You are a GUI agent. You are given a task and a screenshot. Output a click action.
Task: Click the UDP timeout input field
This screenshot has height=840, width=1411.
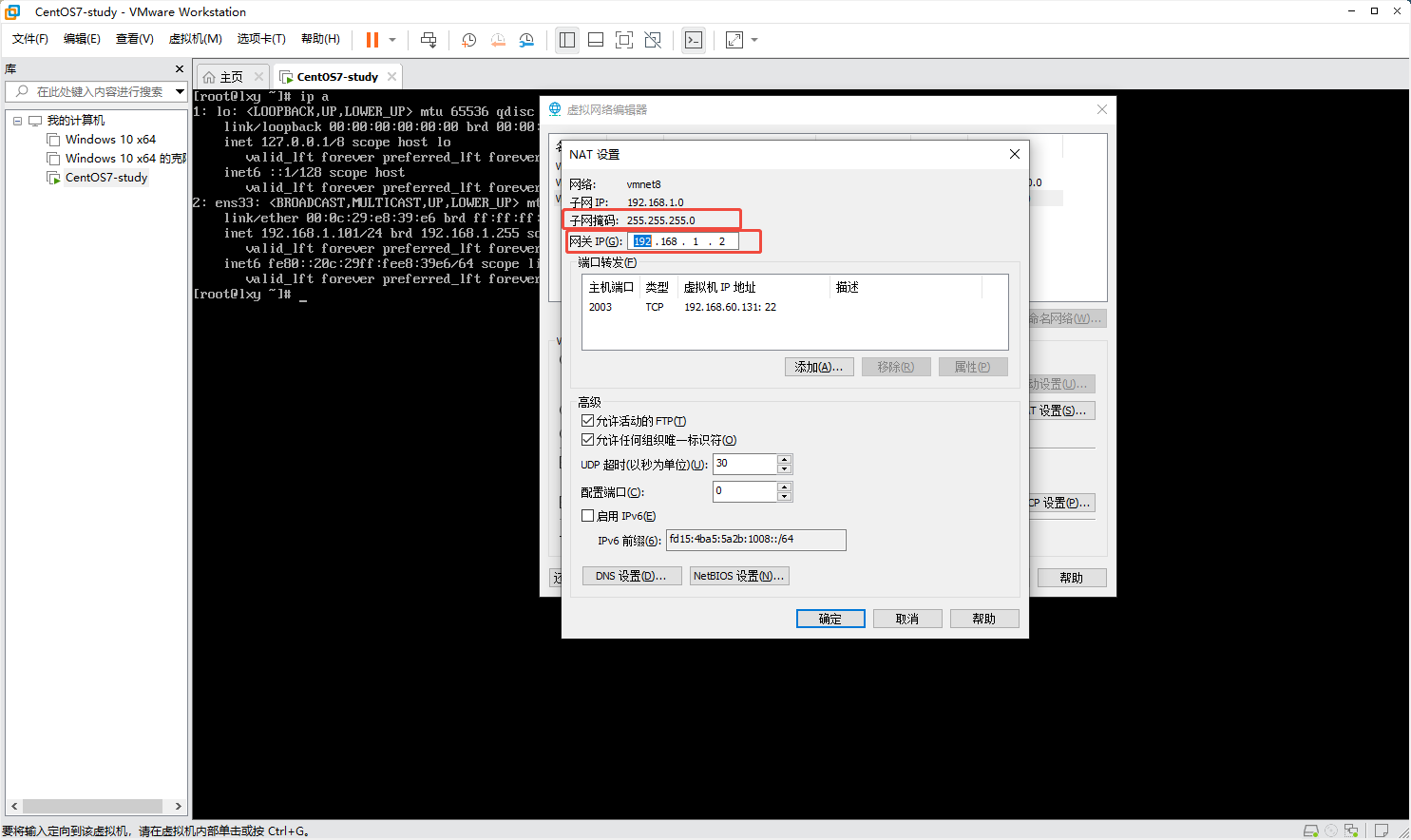pyautogui.click(x=745, y=464)
